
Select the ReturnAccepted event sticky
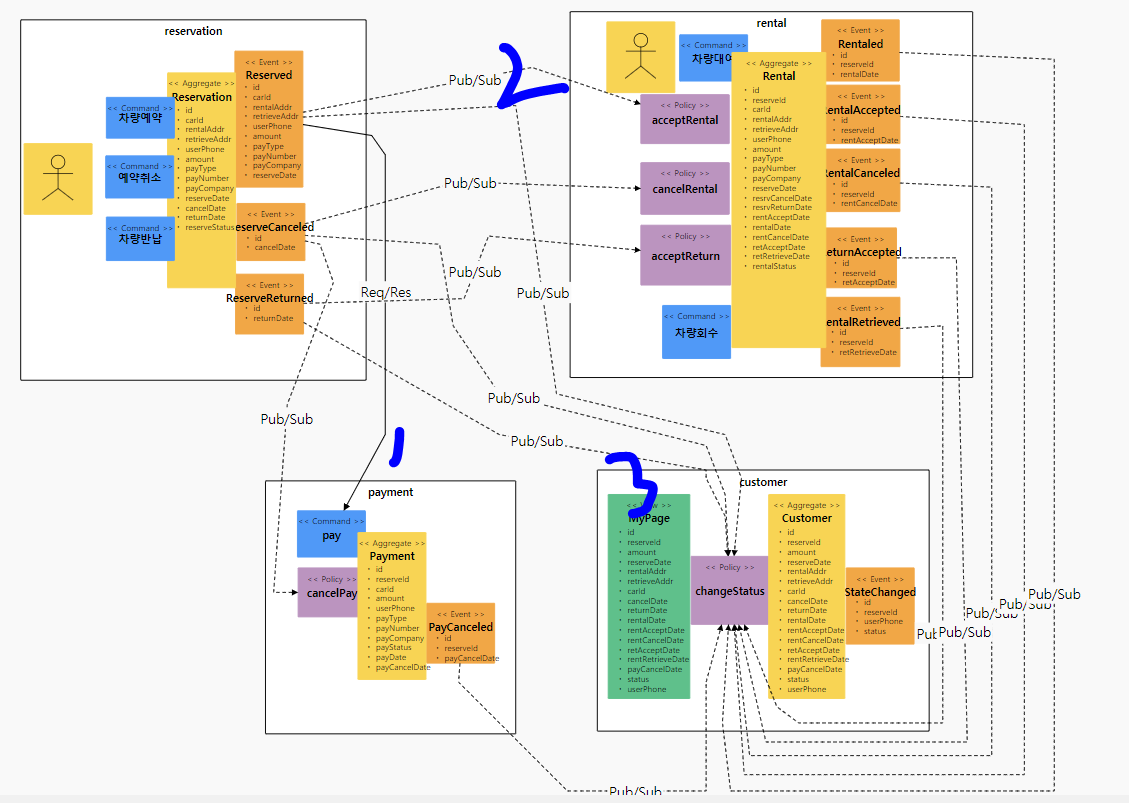coord(862,258)
